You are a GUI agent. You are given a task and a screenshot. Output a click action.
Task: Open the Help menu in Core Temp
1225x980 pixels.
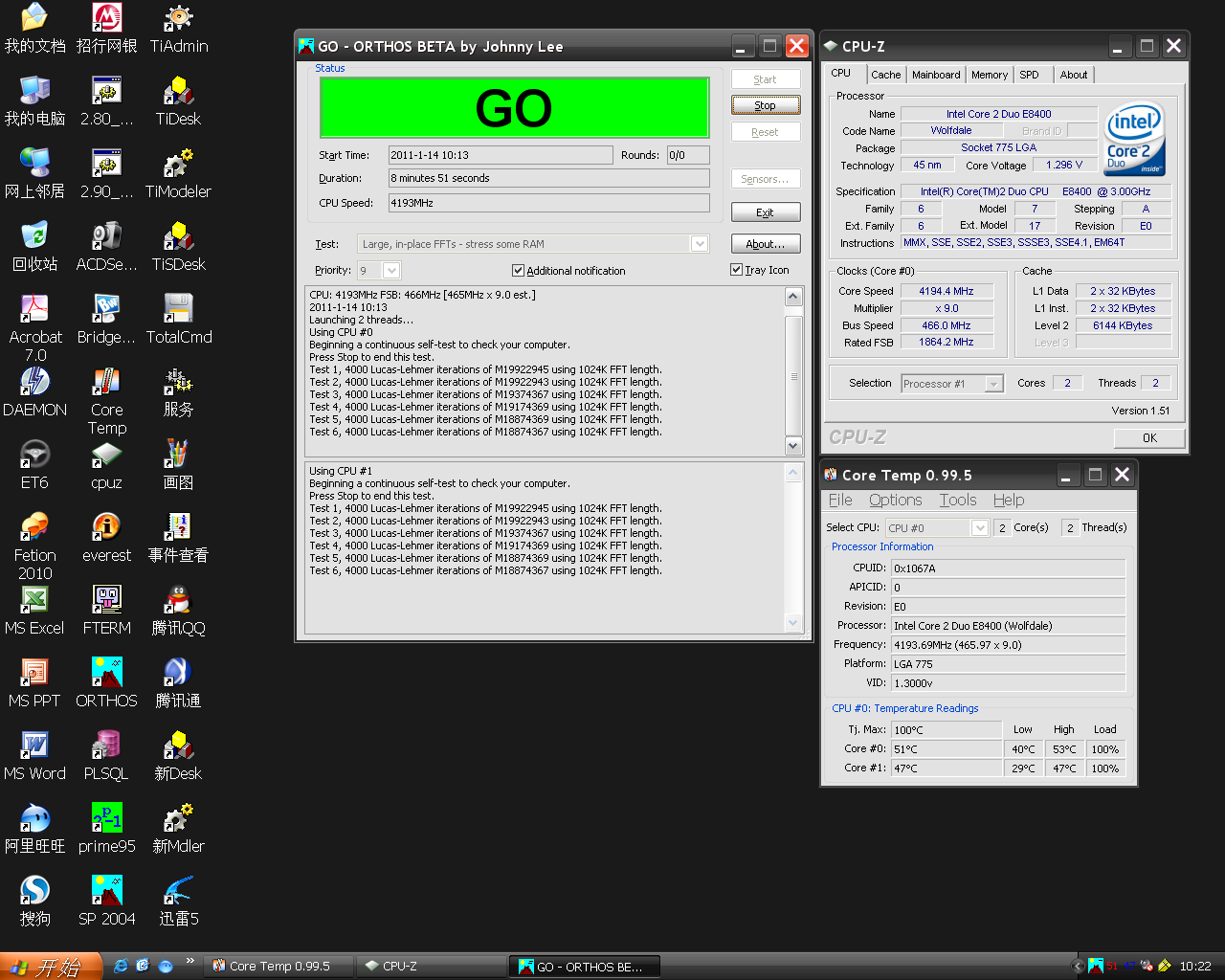[x=1009, y=500]
